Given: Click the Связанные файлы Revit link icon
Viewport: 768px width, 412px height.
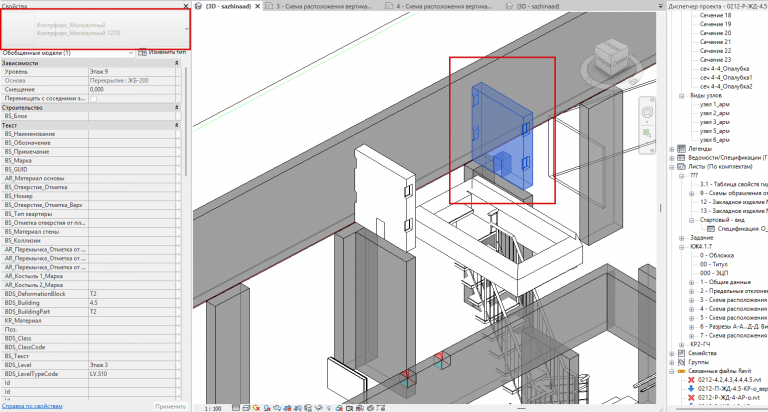Looking at the screenshot, I should (x=681, y=371).
